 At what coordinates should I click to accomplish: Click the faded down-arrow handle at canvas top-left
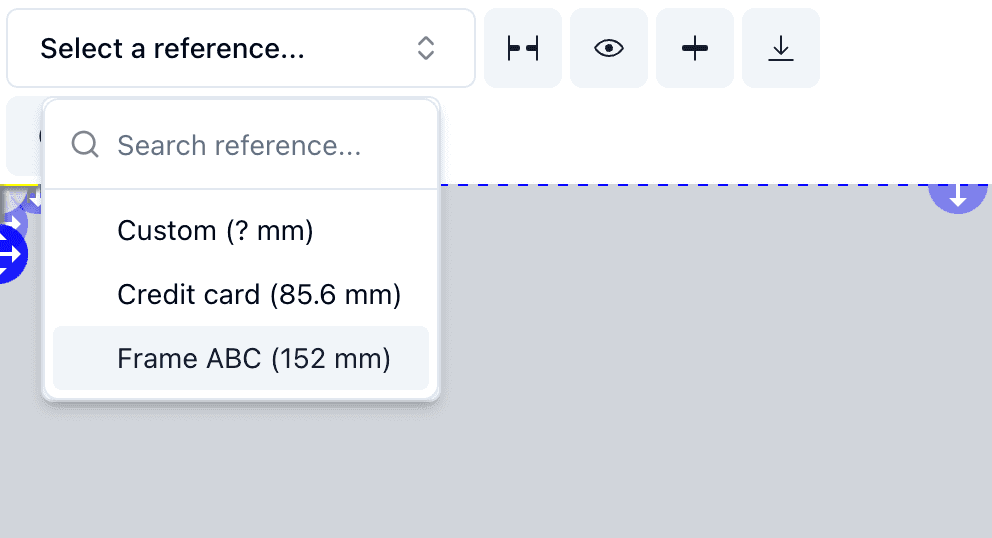pyautogui.click(x=33, y=200)
